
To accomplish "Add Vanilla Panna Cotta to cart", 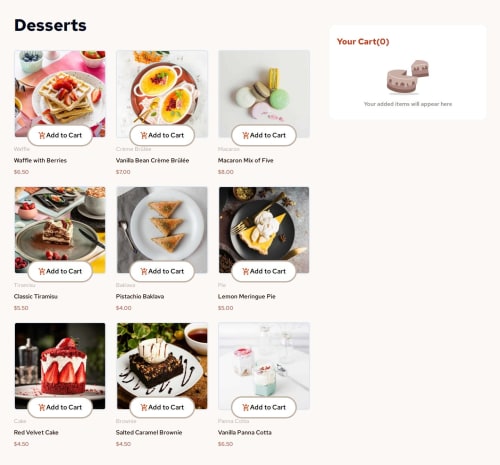I will pos(264,407).
